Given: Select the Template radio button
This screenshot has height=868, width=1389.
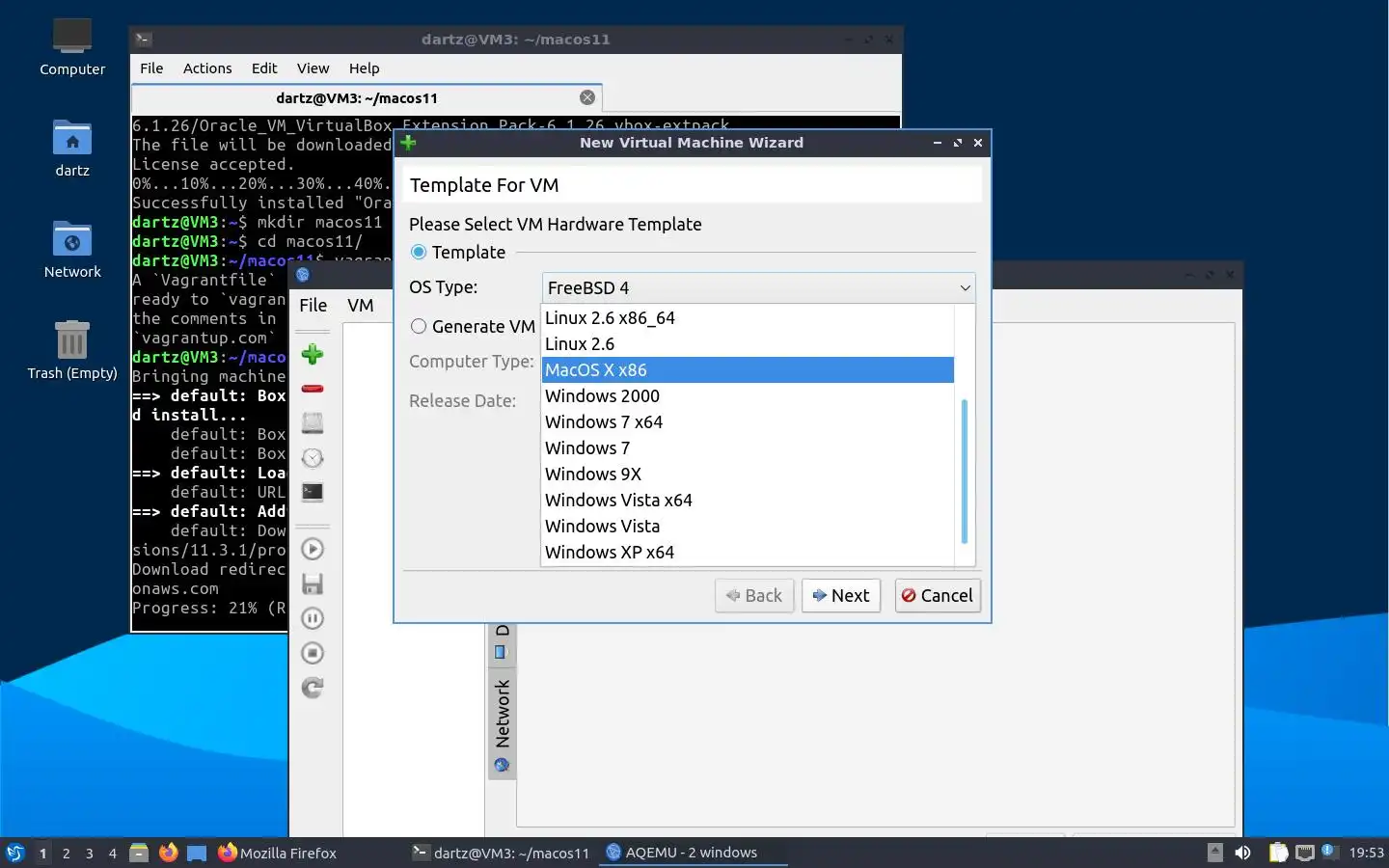Looking at the screenshot, I should (x=419, y=252).
